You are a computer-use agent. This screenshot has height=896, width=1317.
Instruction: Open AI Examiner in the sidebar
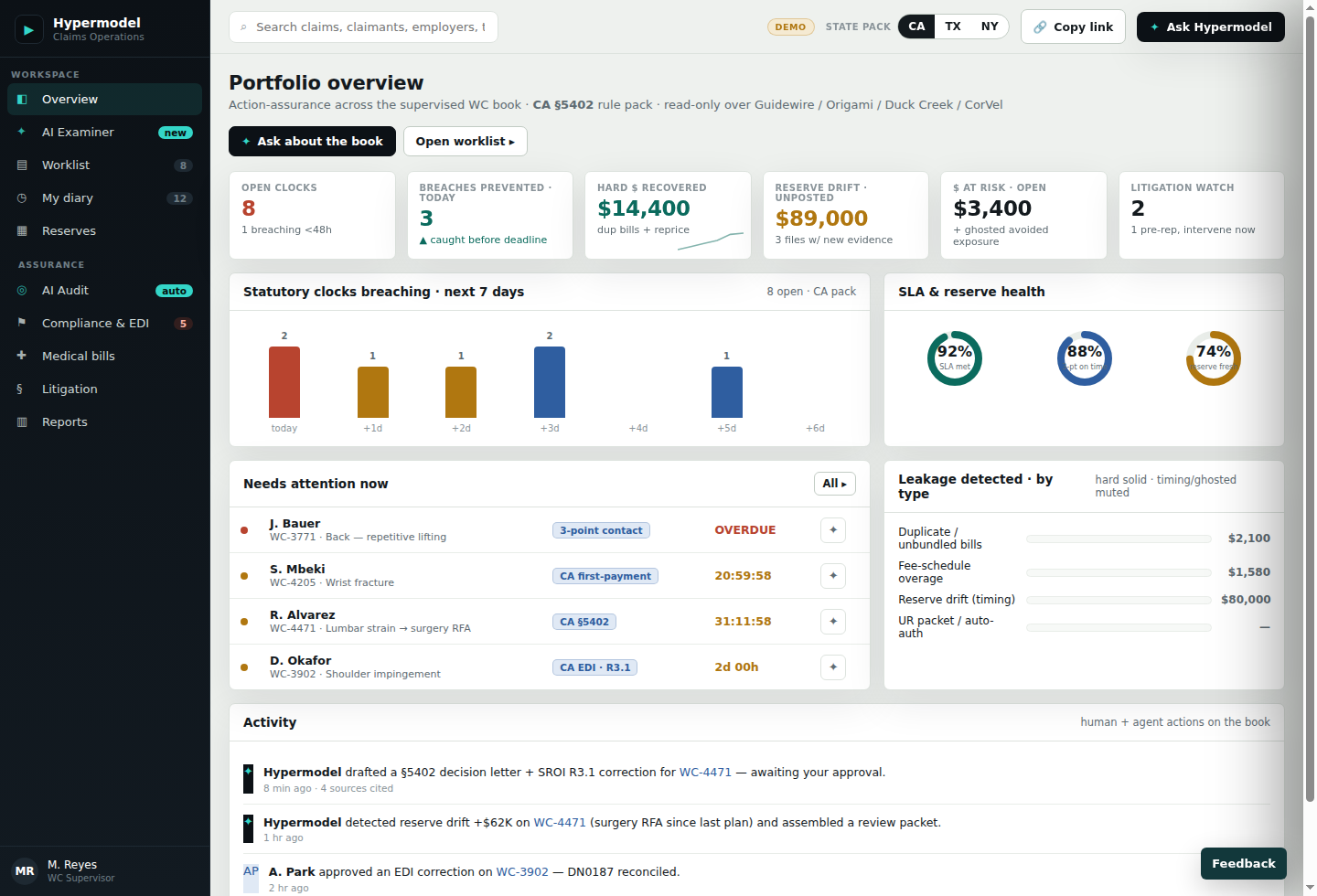point(104,133)
